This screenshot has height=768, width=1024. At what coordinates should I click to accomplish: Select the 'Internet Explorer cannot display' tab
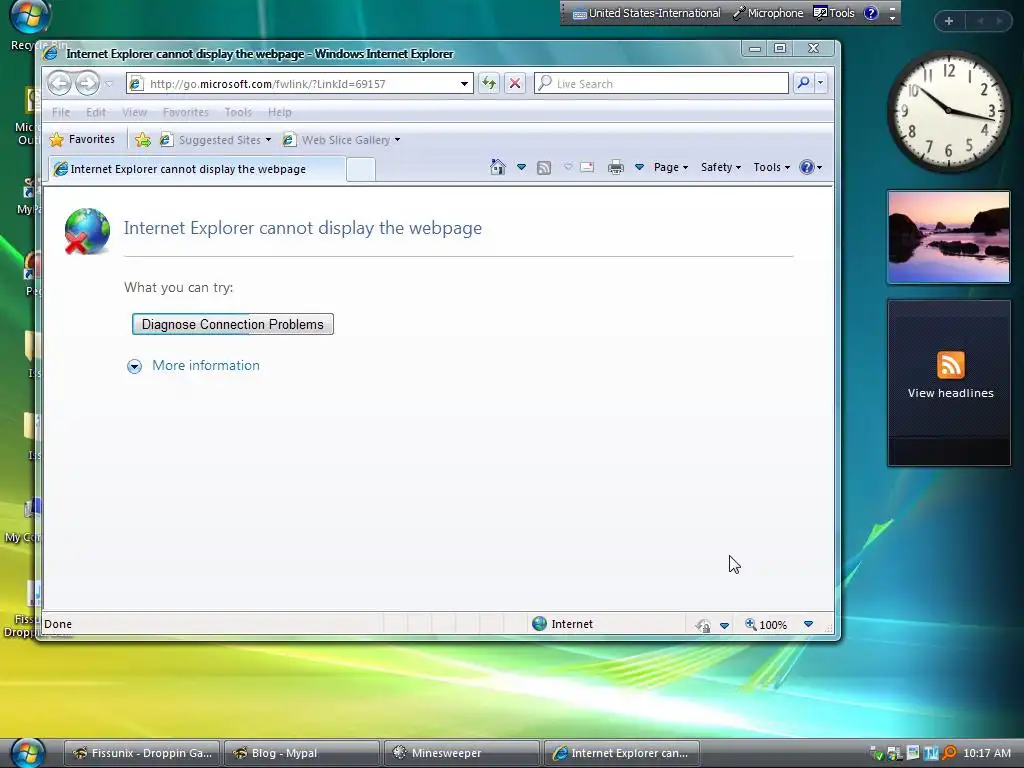click(x=197, y=169)
